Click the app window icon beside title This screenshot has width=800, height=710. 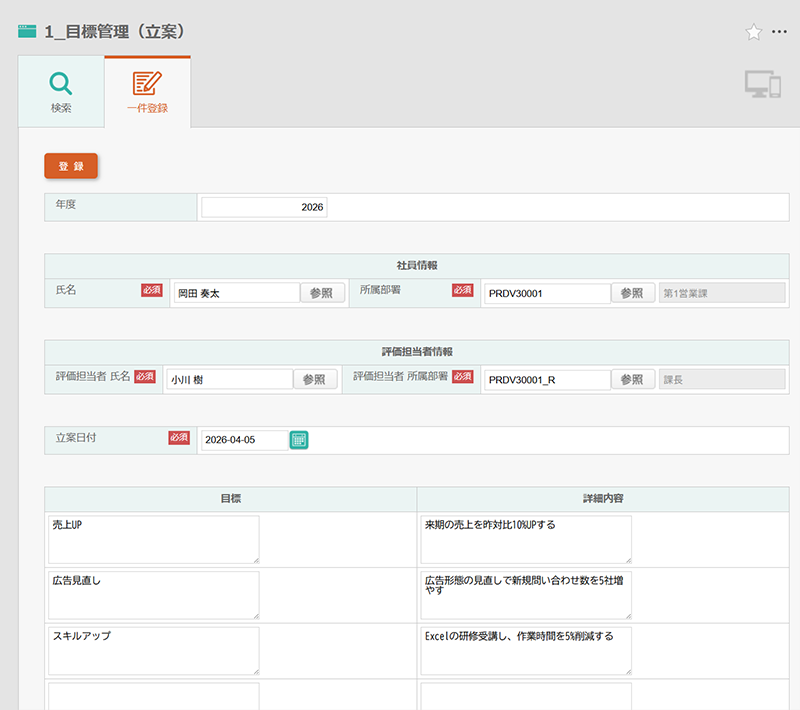pos(28,32)
